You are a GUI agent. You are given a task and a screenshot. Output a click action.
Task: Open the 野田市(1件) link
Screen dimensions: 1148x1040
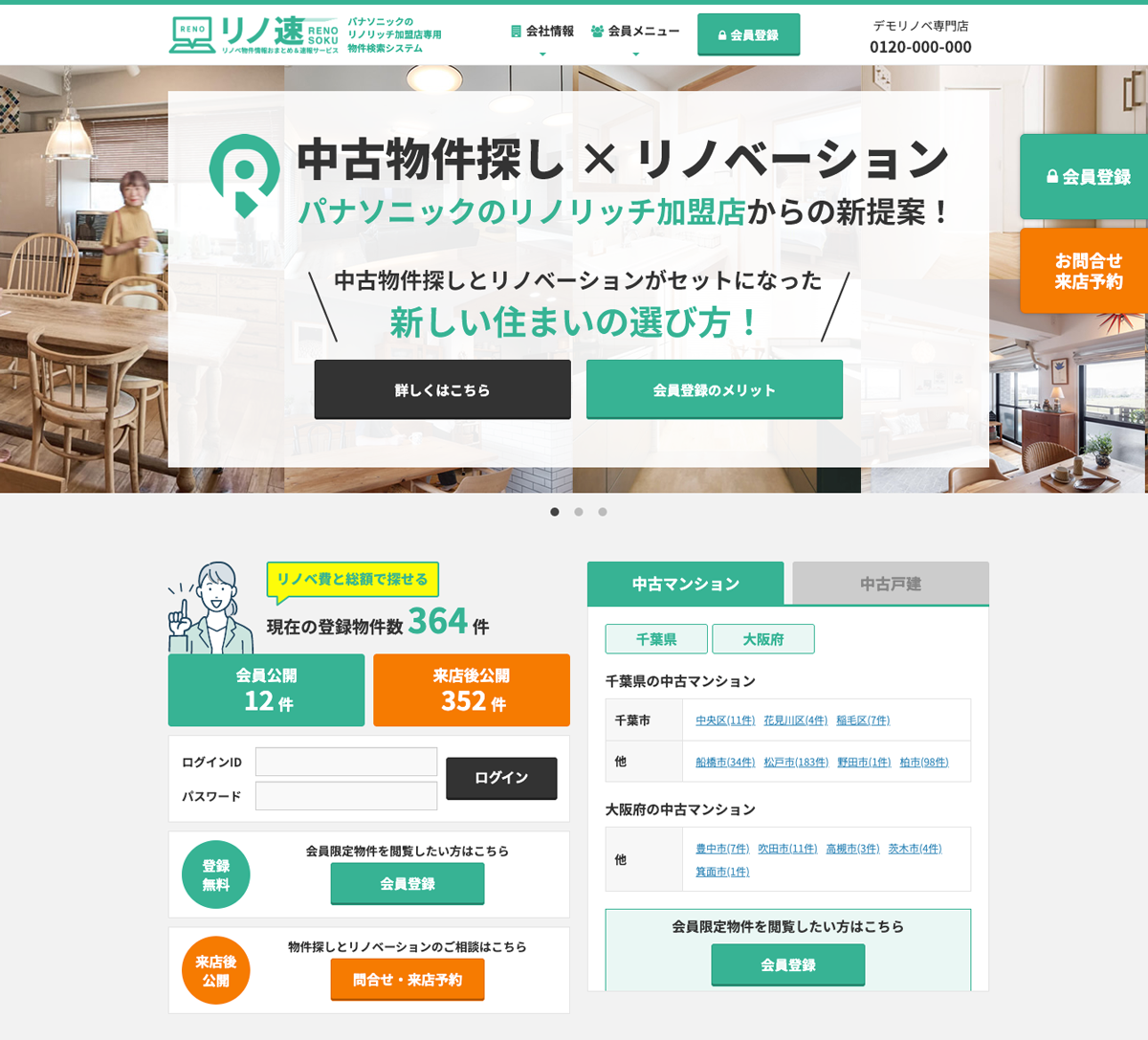[864, 763]
